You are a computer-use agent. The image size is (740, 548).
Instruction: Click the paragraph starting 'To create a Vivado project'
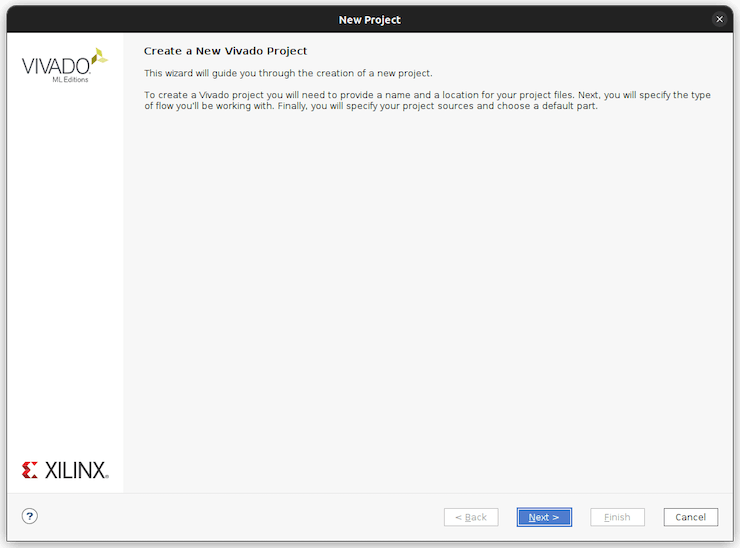(427, 100)
